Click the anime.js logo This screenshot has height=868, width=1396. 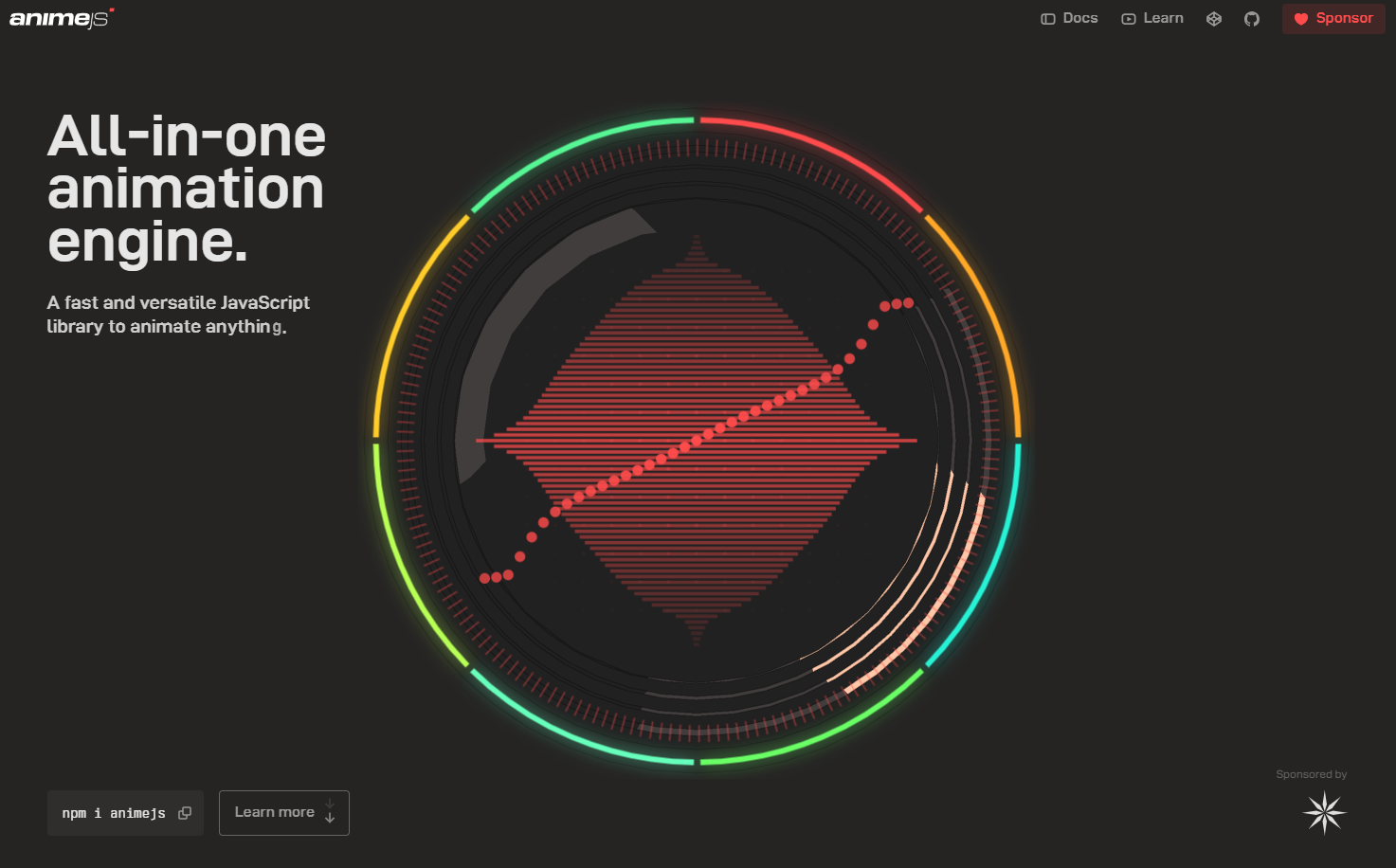pos(61,18)
